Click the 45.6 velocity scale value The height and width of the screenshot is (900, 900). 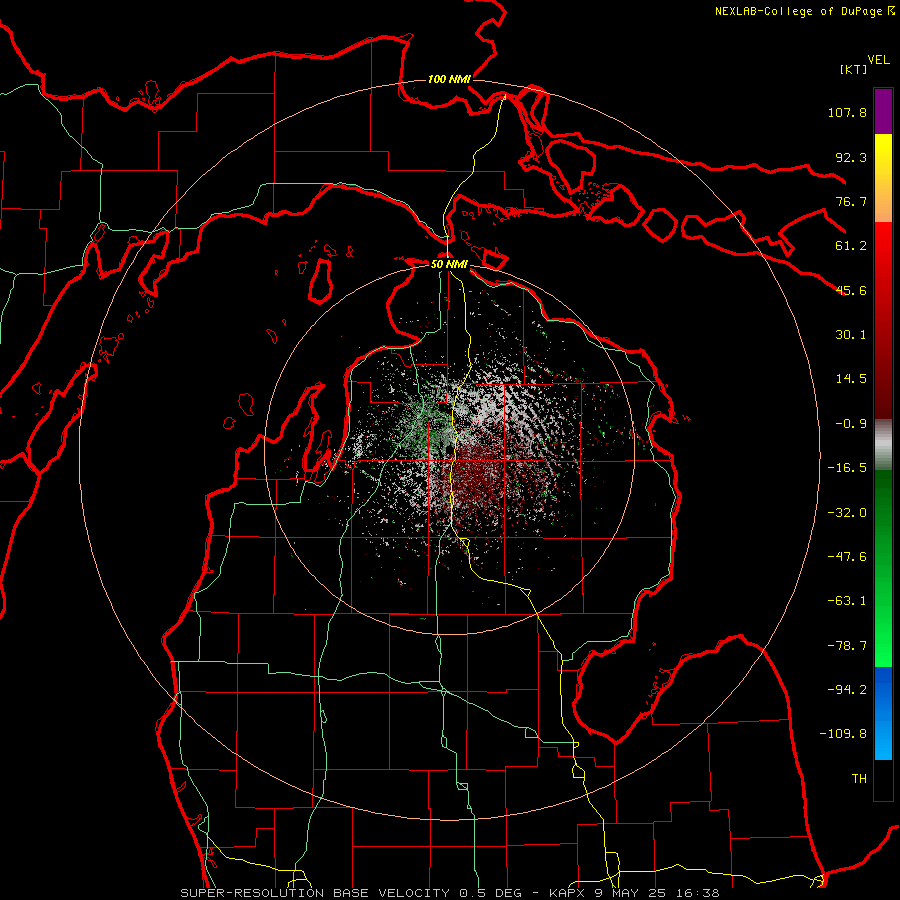coord(851,290)
